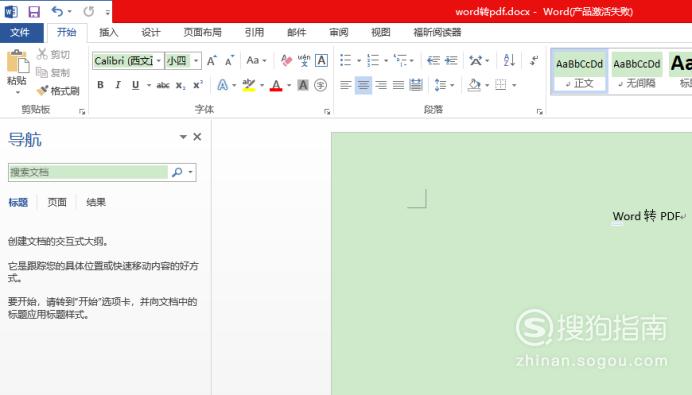This screenshot has height=395, width=692.
Task: Click the Increase Indent icon
Action: tap(451, 60)
